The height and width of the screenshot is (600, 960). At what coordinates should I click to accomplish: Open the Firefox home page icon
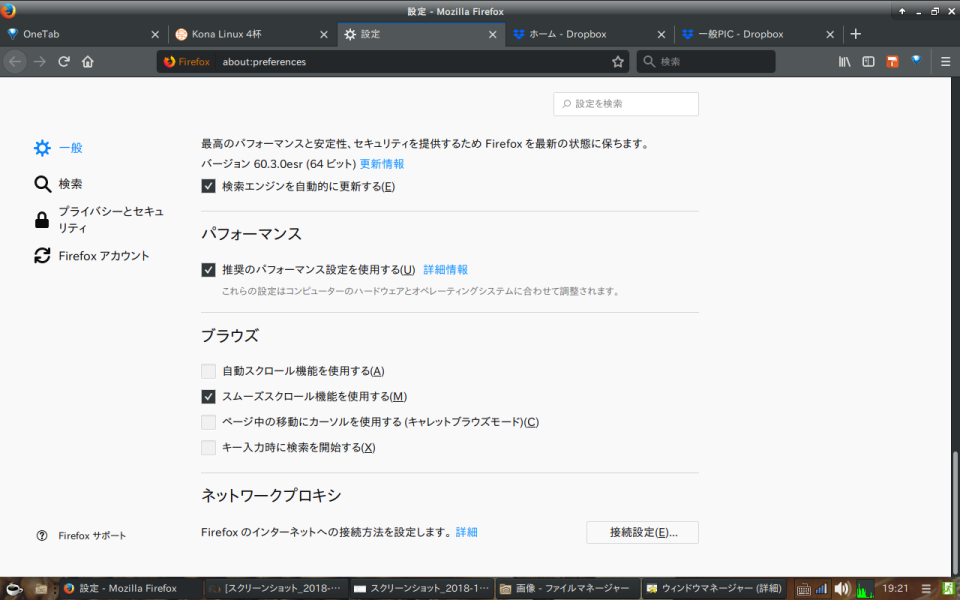coord(88,61)
